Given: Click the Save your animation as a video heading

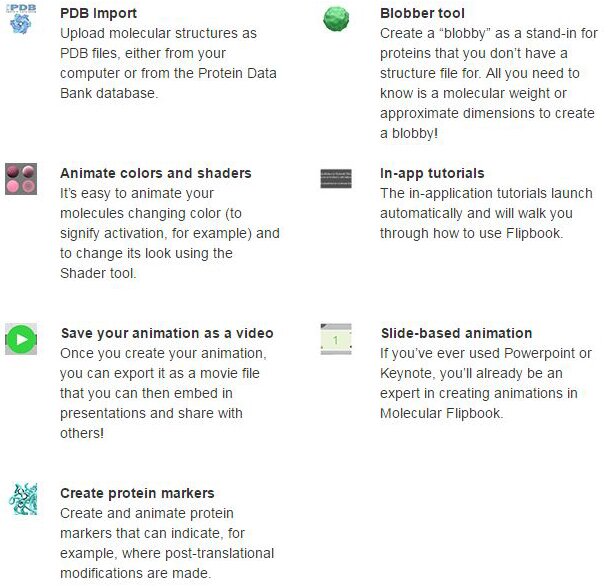Looking at the screenshot, I should (x=167, y=333).
